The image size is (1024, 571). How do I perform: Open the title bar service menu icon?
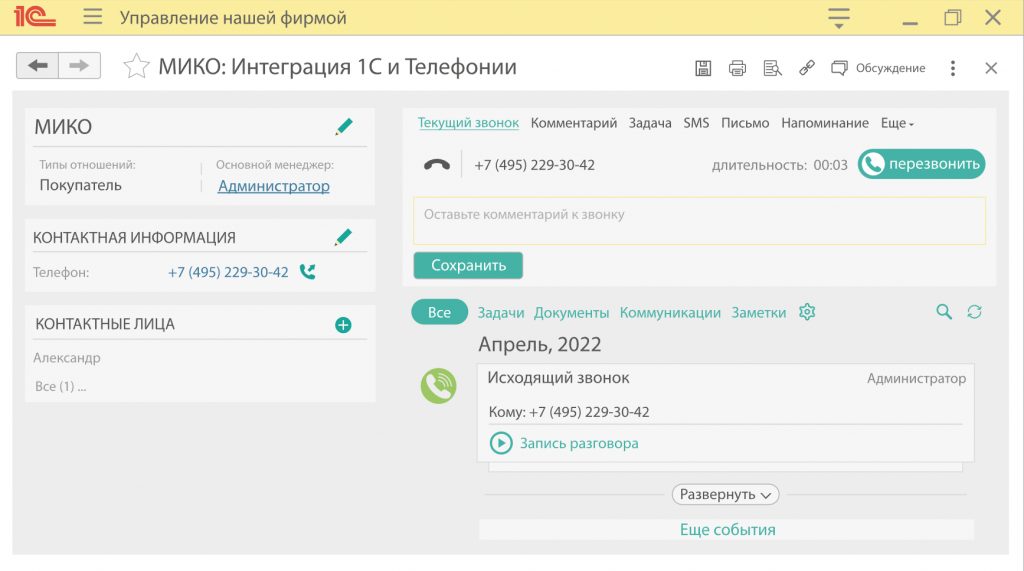pyautogui.click(x=839, y=18)
